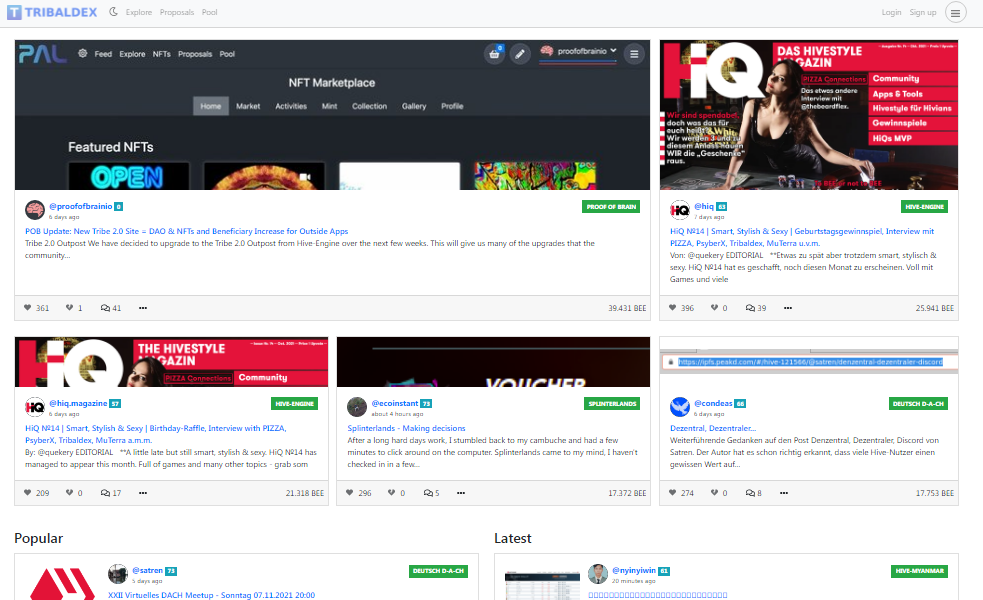Click DEUTSCH D-A-CH tag on @condeas post

(918, 404)
